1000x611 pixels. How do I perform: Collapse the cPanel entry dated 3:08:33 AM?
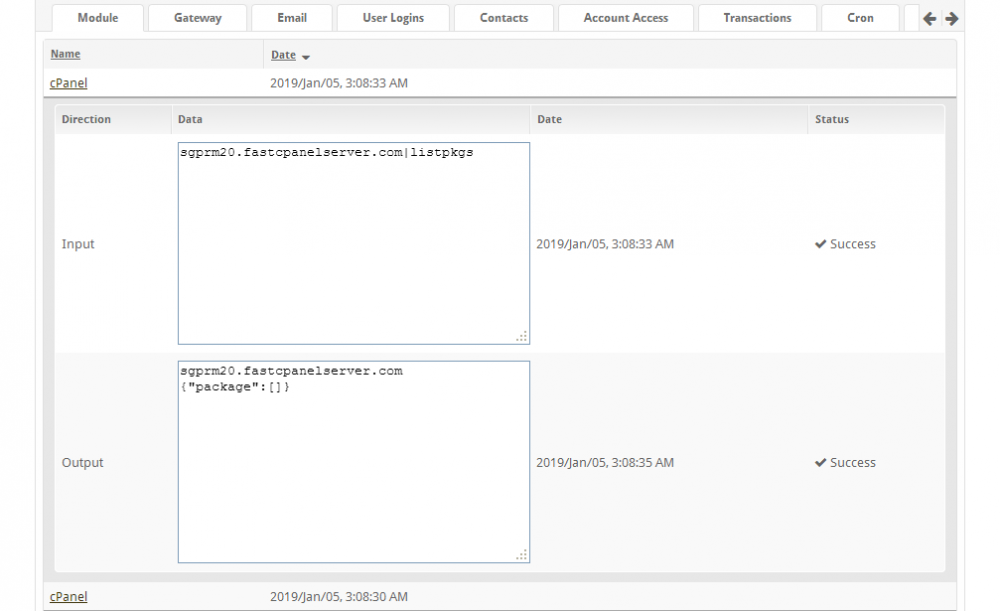coord(68,83)
